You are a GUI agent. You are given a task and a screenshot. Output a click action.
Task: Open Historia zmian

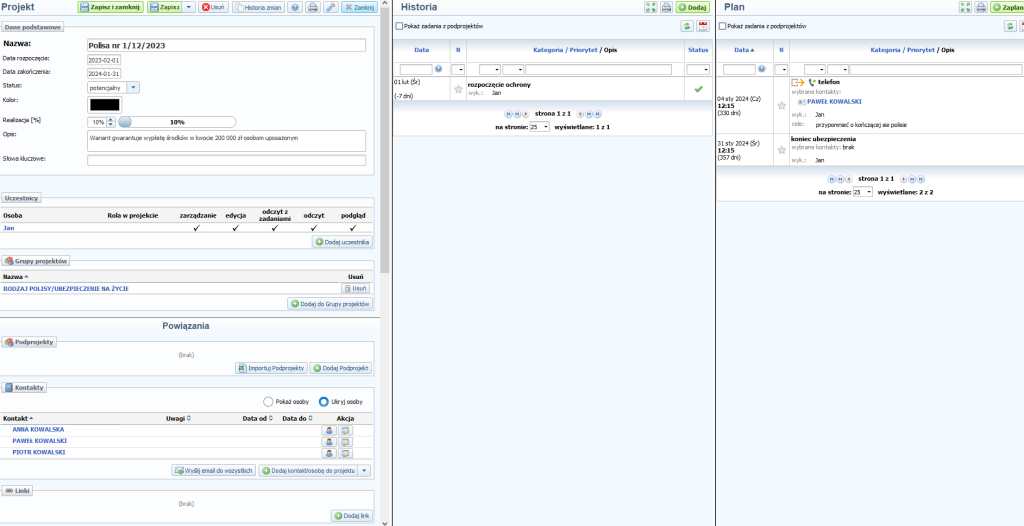[x=259, y=7]
